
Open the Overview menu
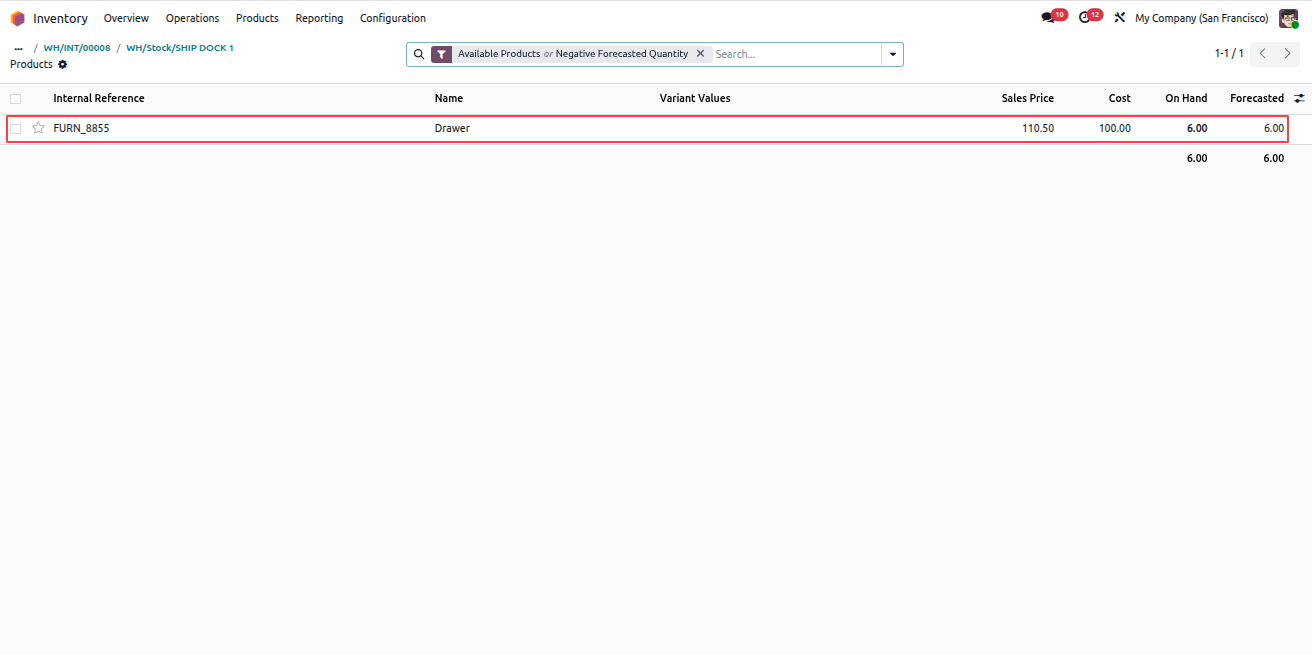[126, 18]
